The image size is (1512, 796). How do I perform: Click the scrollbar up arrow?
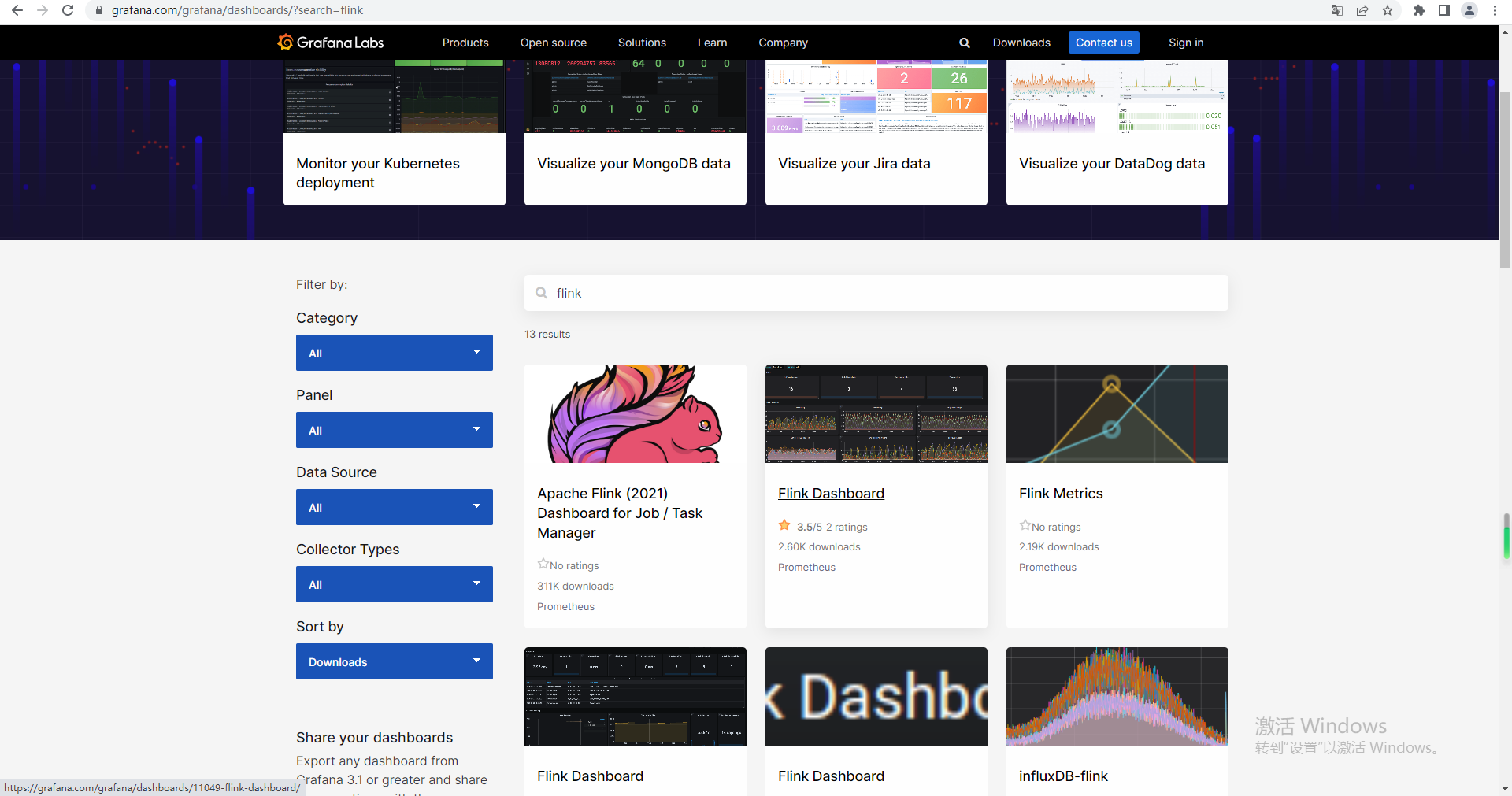coord(1505,32)
